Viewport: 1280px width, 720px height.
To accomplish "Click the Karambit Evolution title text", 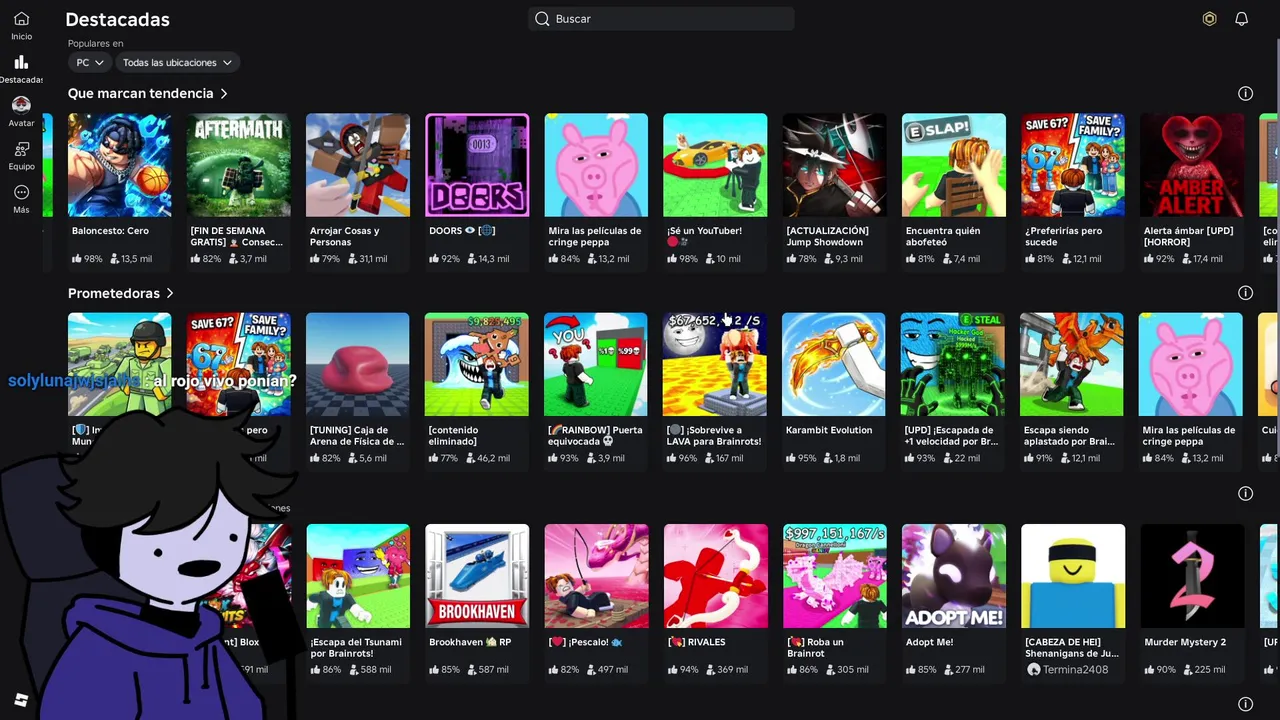I will (829, 430).
